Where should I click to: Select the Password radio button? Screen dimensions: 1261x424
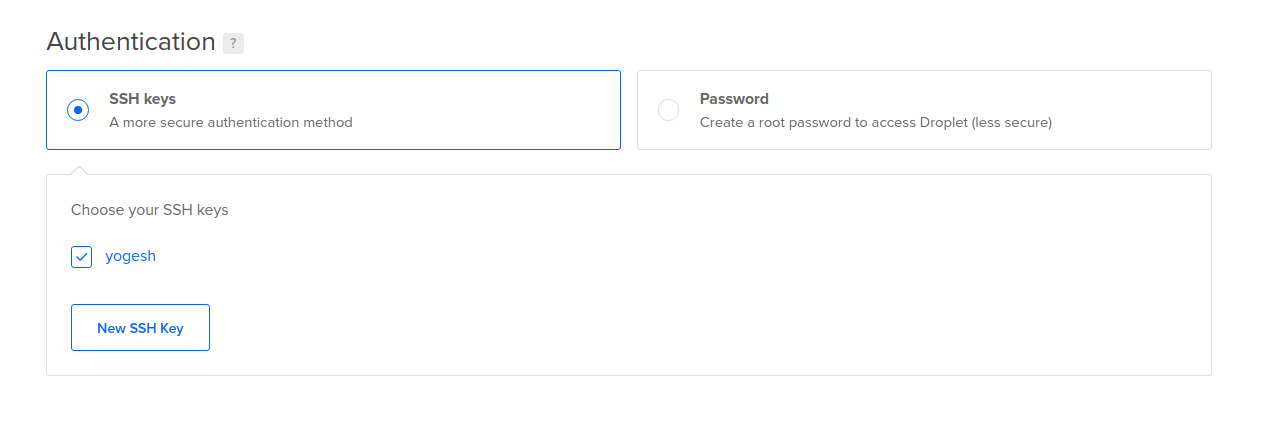[x=668, y=110]
